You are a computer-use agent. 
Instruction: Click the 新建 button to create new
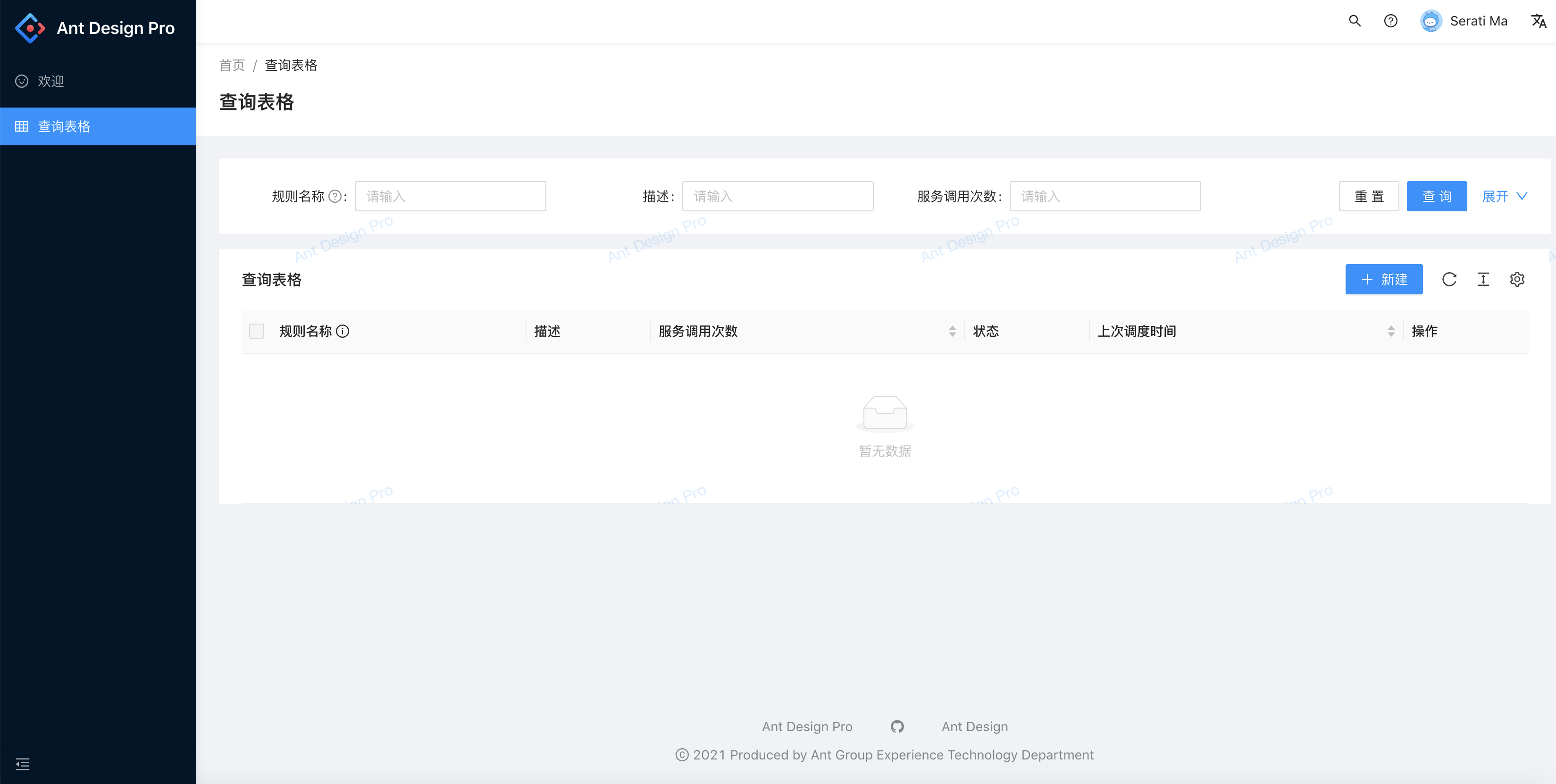pos(1384,279)
